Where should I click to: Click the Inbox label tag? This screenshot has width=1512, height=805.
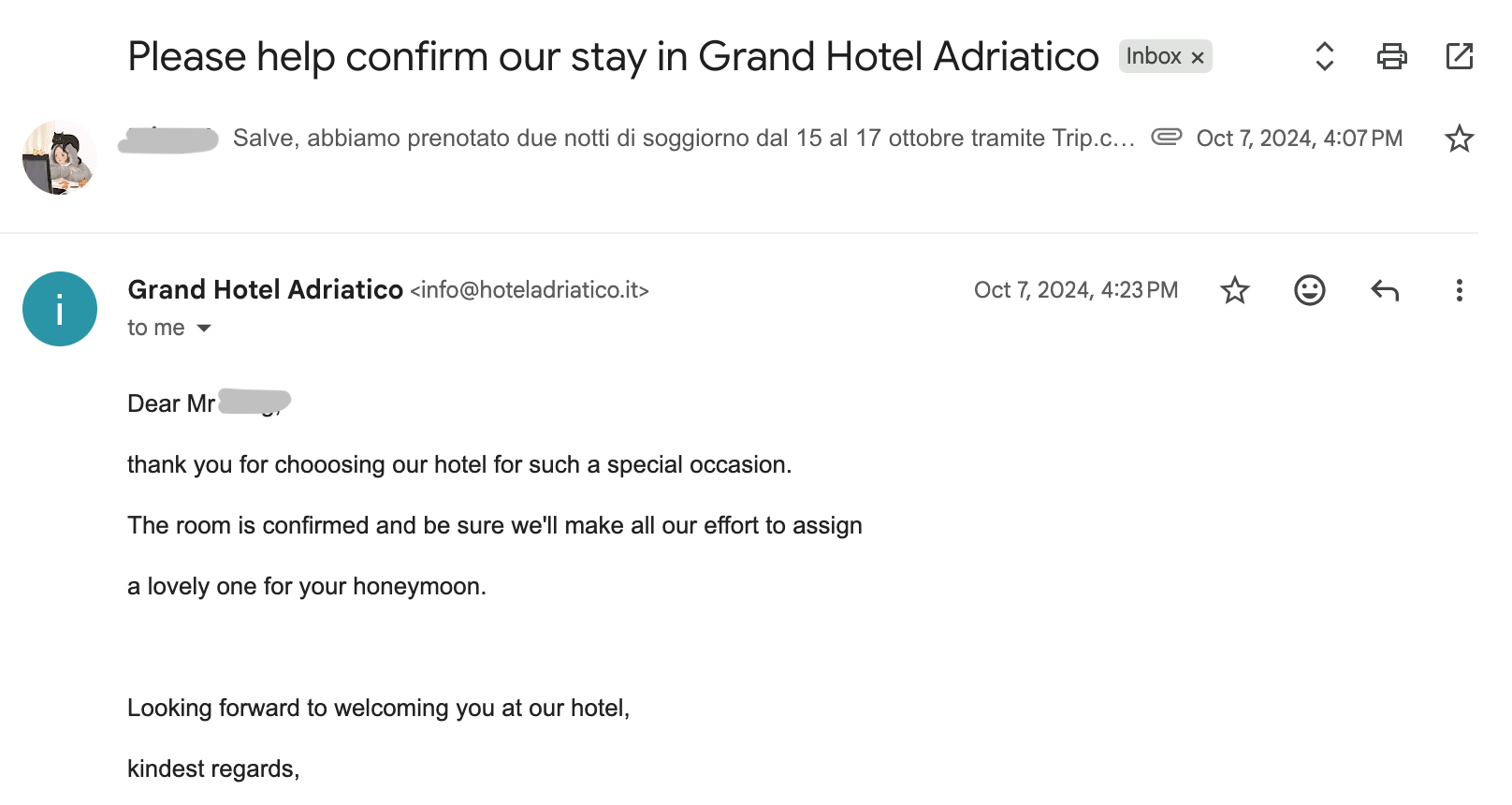click(x=1153, y=56)
